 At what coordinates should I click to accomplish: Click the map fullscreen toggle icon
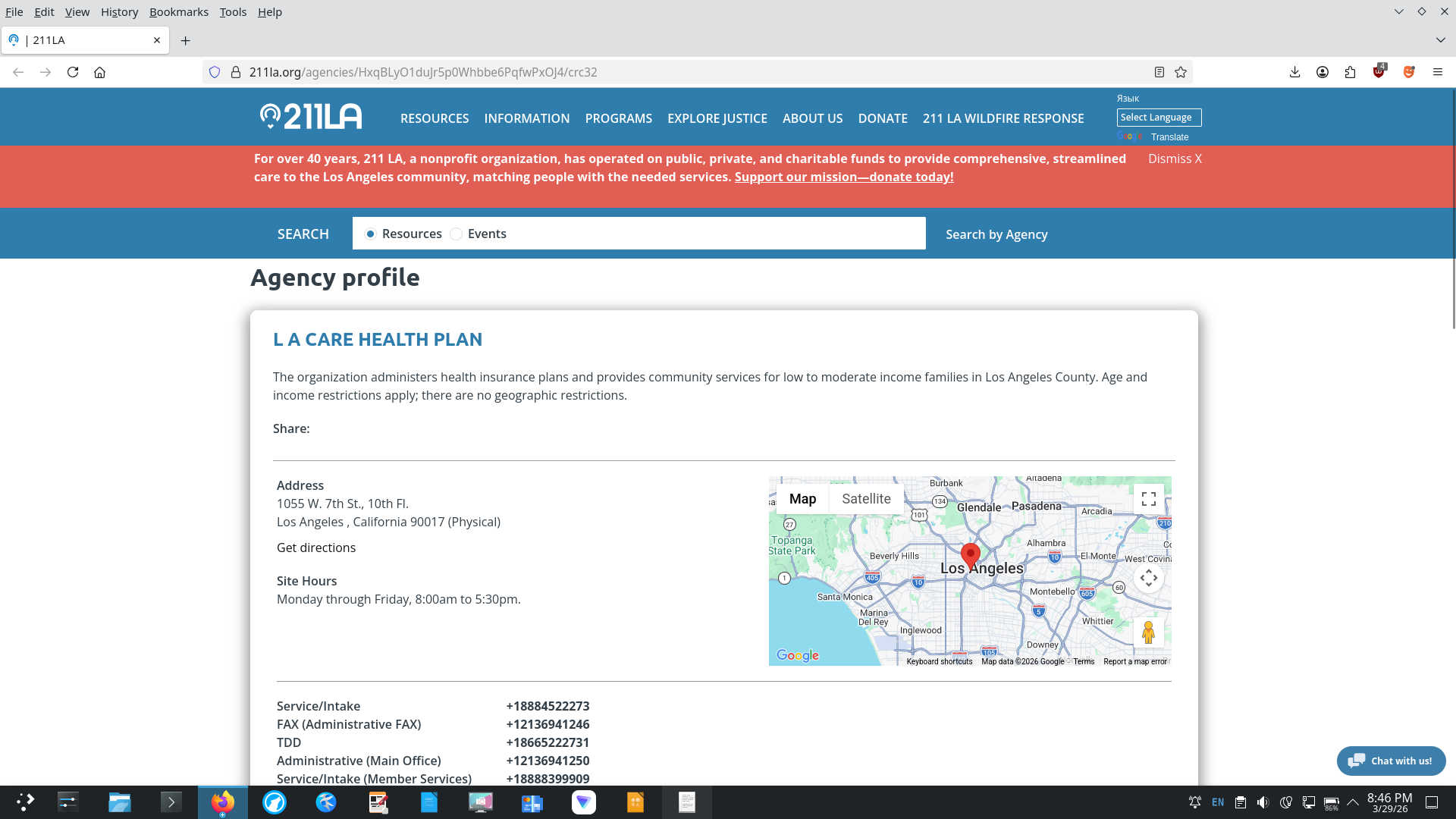click(x=1148, y=499)
